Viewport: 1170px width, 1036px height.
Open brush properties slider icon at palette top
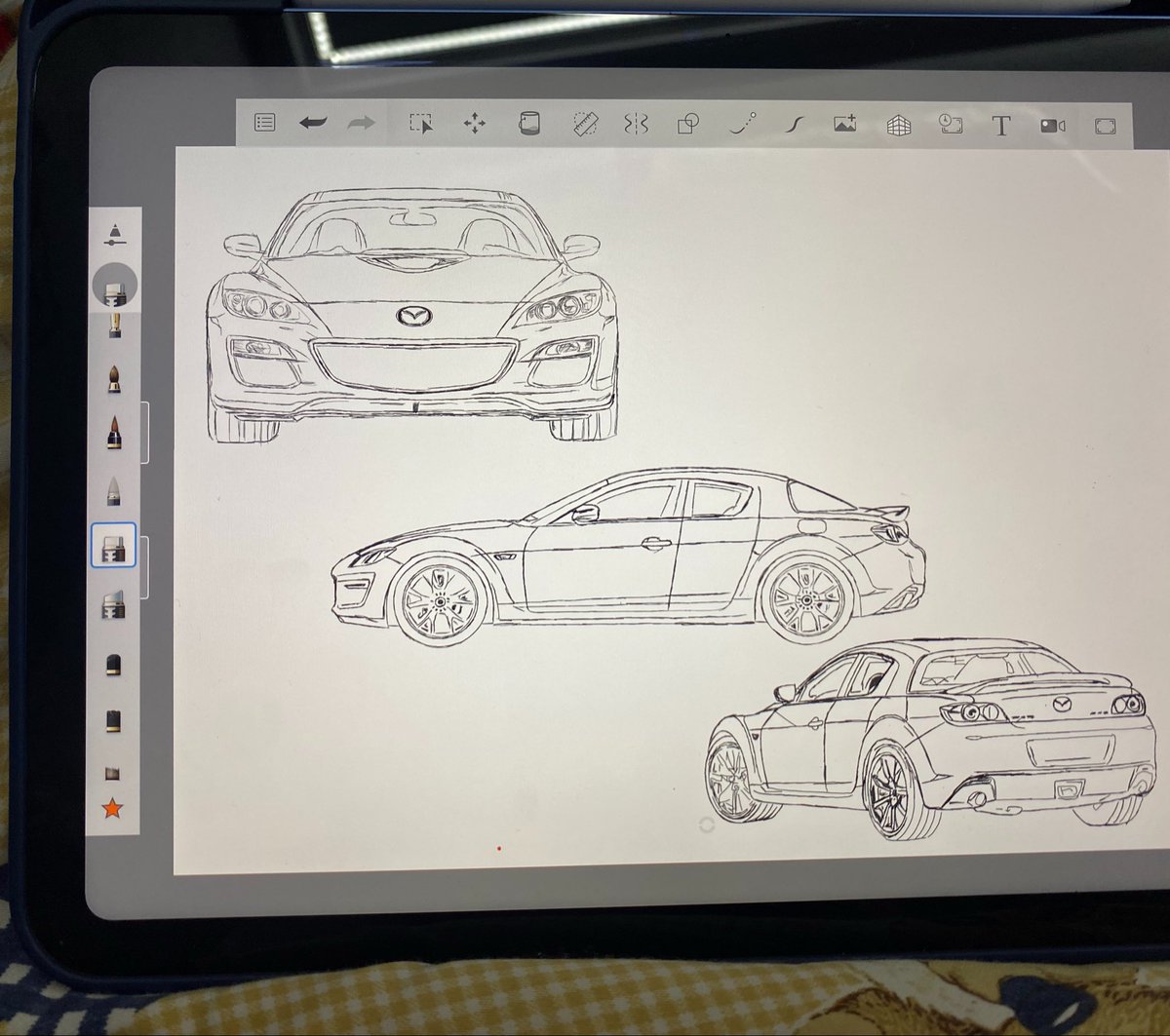115,234
